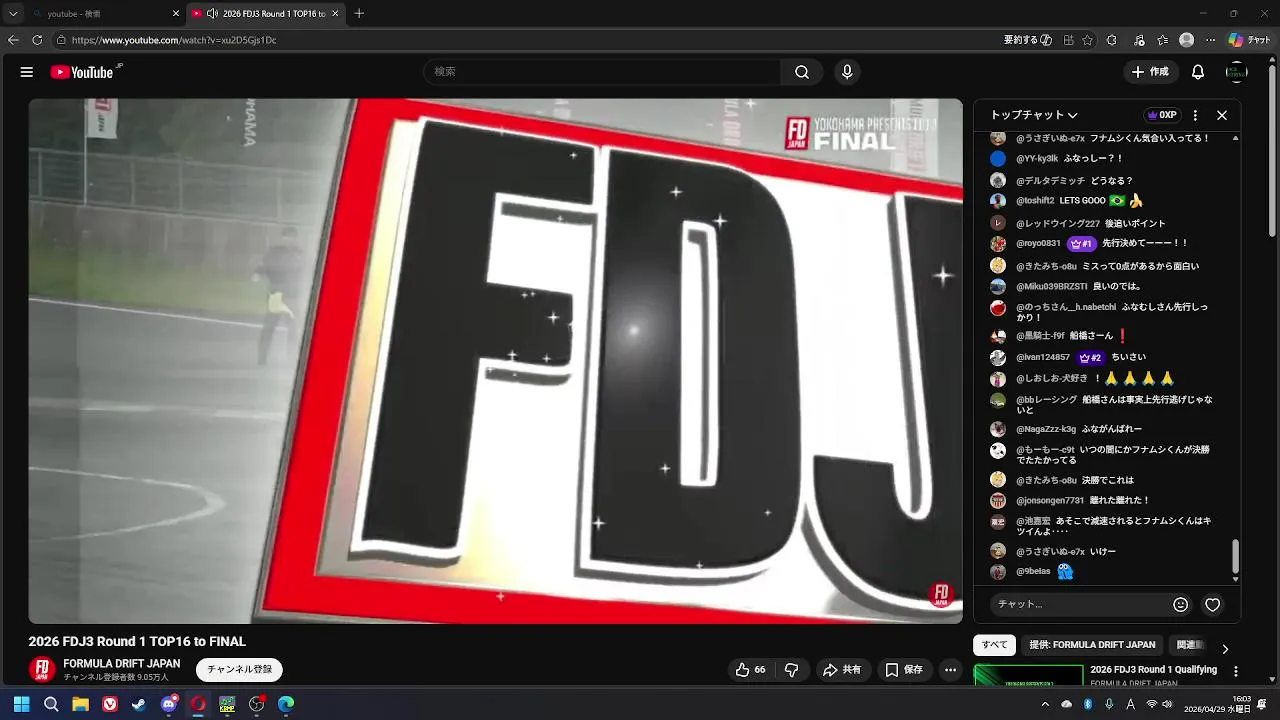Click chat scroll-down arrow
Screen dimensions: 1280x720
pos(1235,579)
